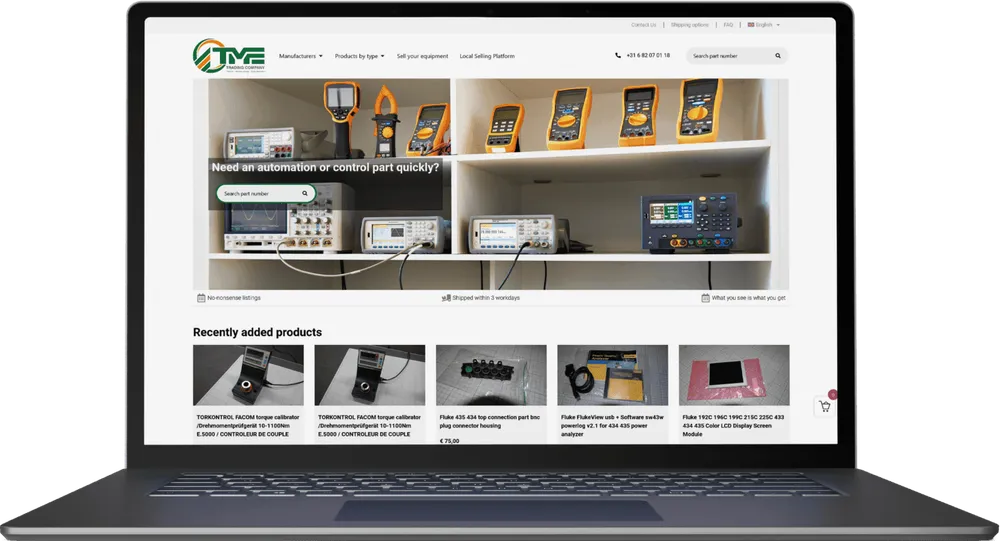1000x541 pixels.
Task: Click the icon beside What you see is what you get
Action: 705,298
